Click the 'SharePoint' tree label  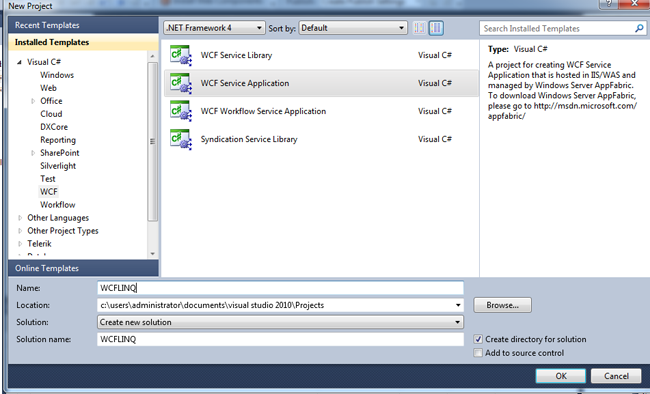(60, 153)
